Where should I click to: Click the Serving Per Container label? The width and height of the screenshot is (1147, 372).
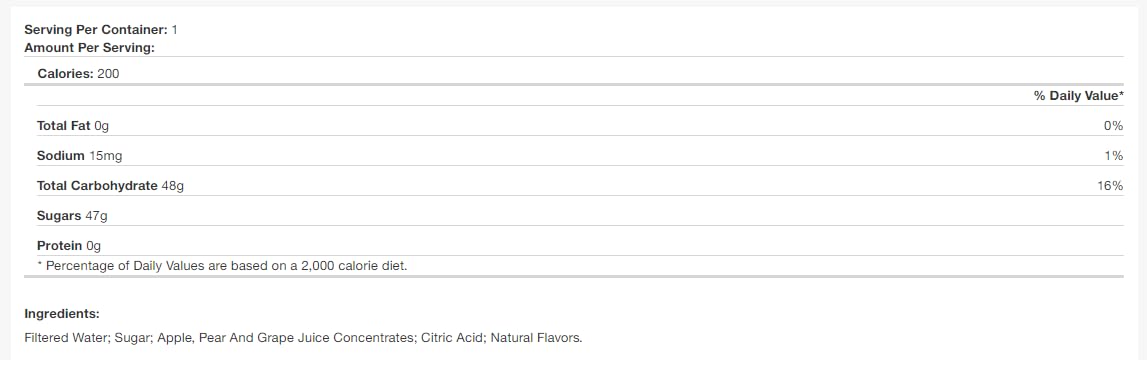pos(97,30)
